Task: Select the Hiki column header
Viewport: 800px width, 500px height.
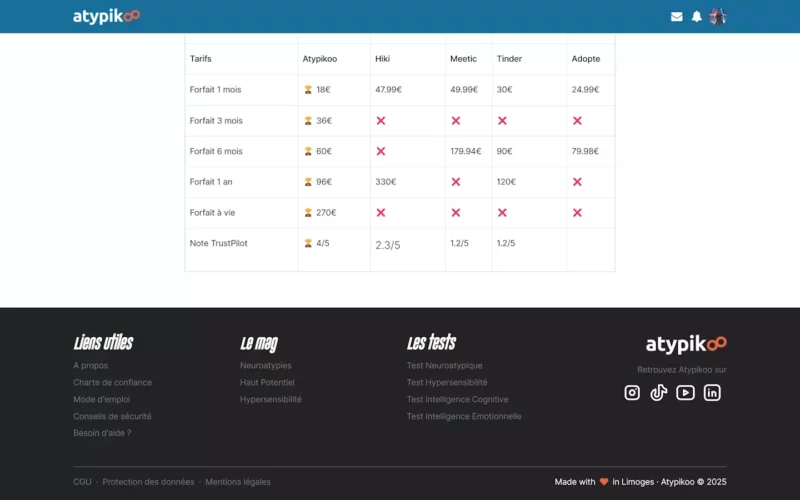Action: click(x=383, y=59)
